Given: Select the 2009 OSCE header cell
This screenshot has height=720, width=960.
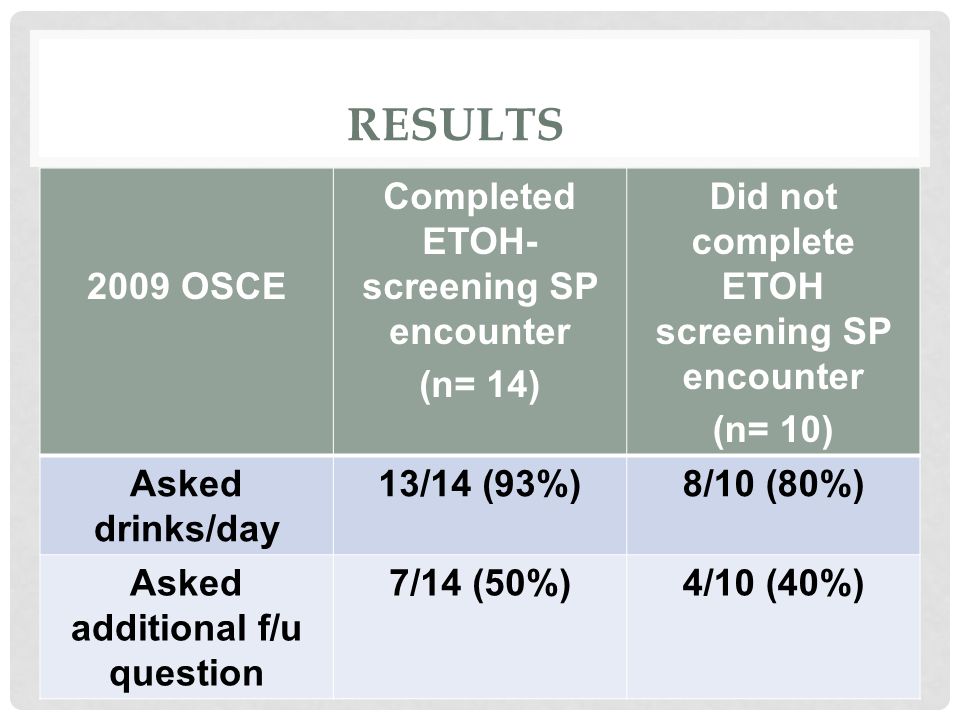Looking at the screenshot, I should [187, 311].
